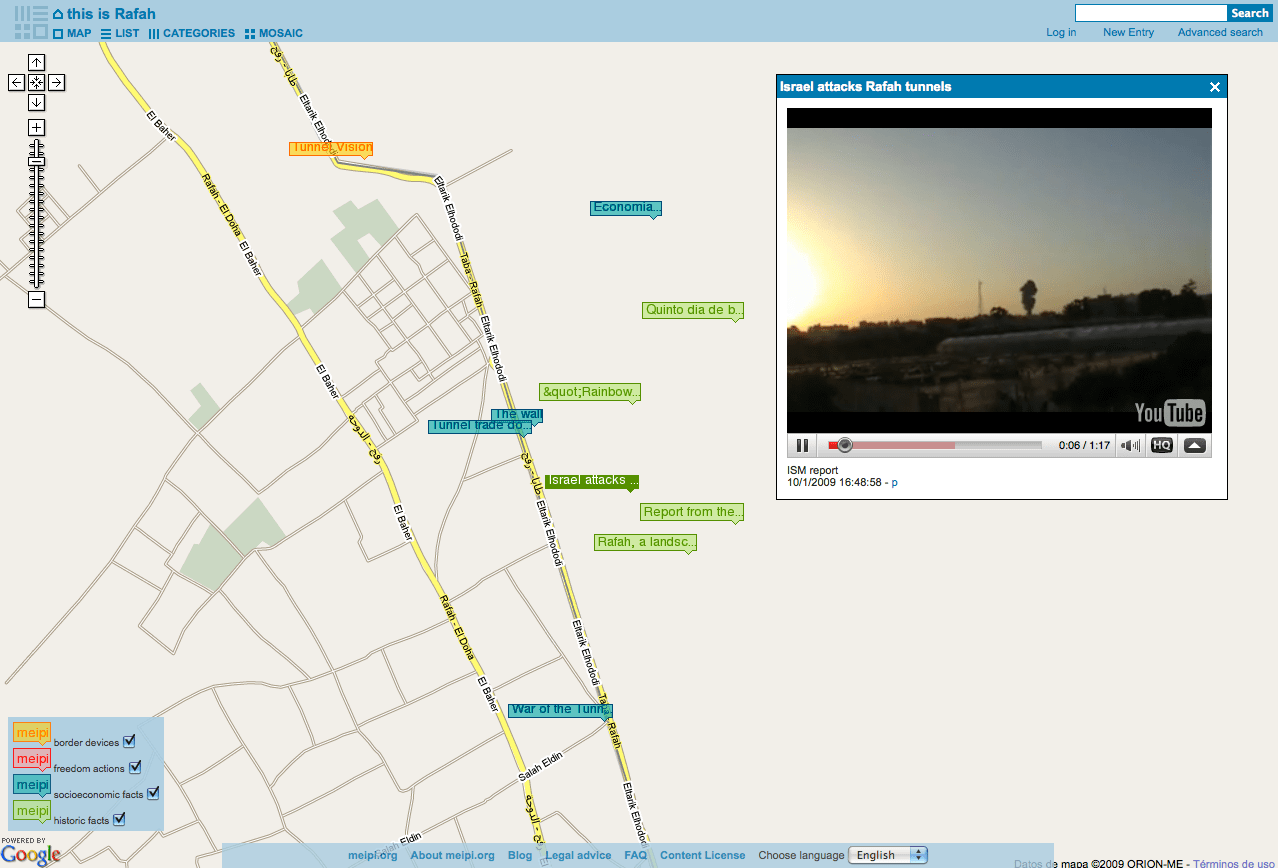Open Advanced search link
The width and height of the screenshot is (1278, 868).
click(x=1220, y=32)
